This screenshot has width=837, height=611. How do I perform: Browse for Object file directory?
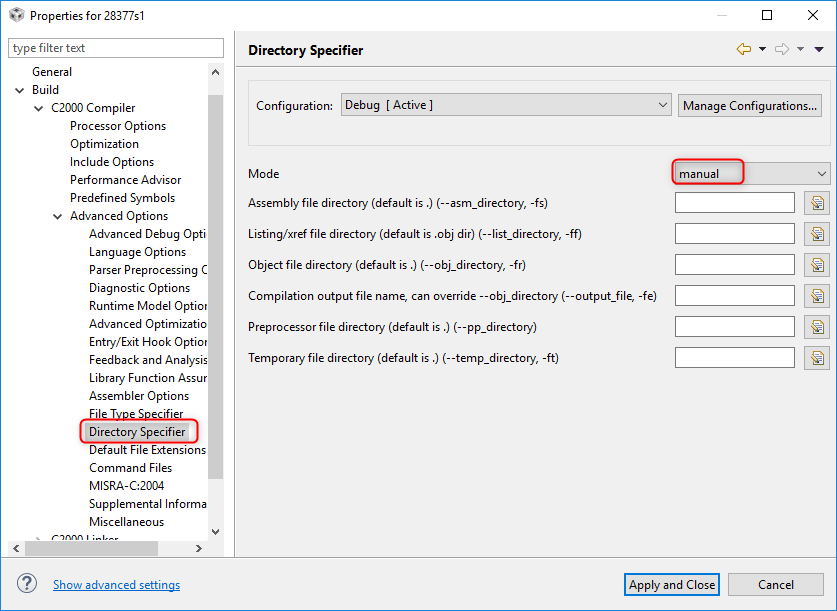[817, 265]
